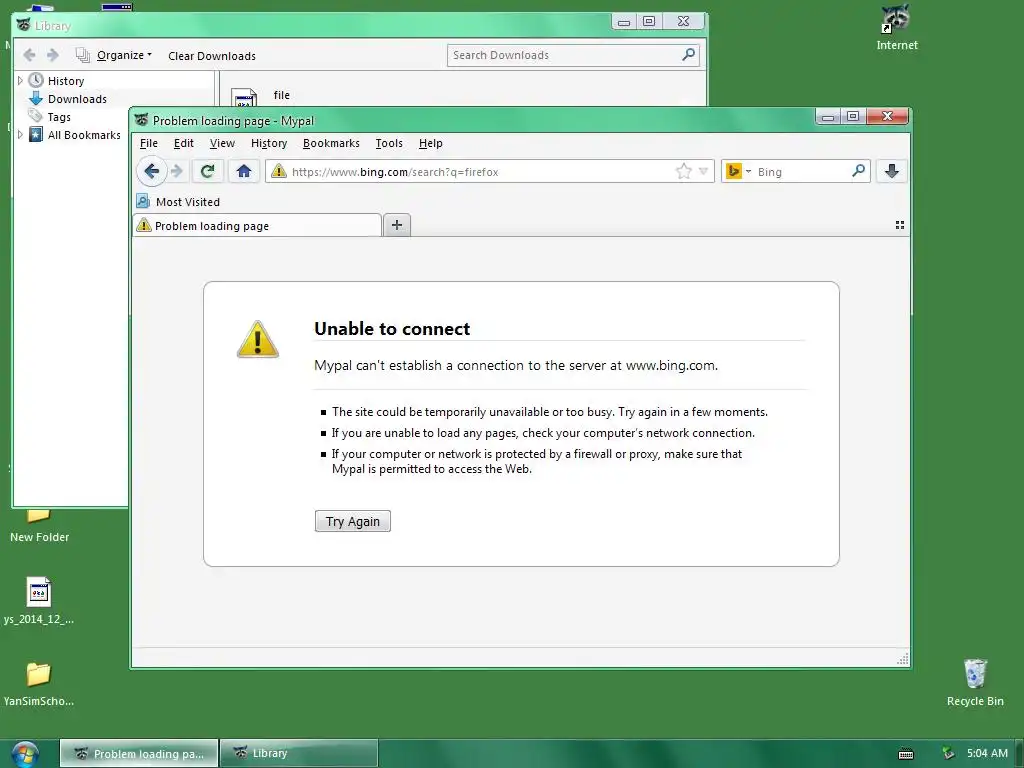The height and width of the screenshot is (768, 1024).
Task: Open the Bookmarks menu
Action: 331,143
